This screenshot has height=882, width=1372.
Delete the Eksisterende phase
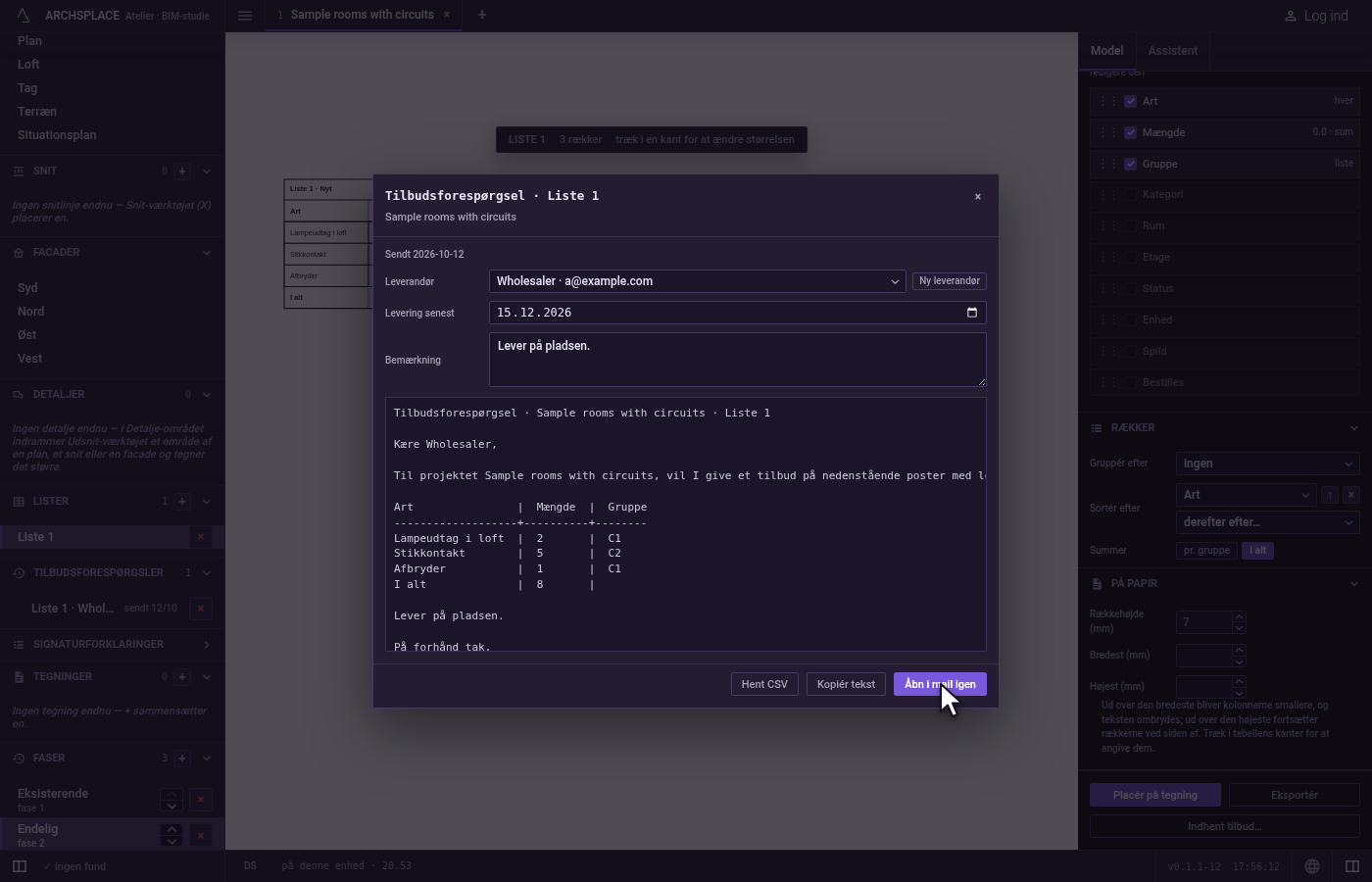201,800
